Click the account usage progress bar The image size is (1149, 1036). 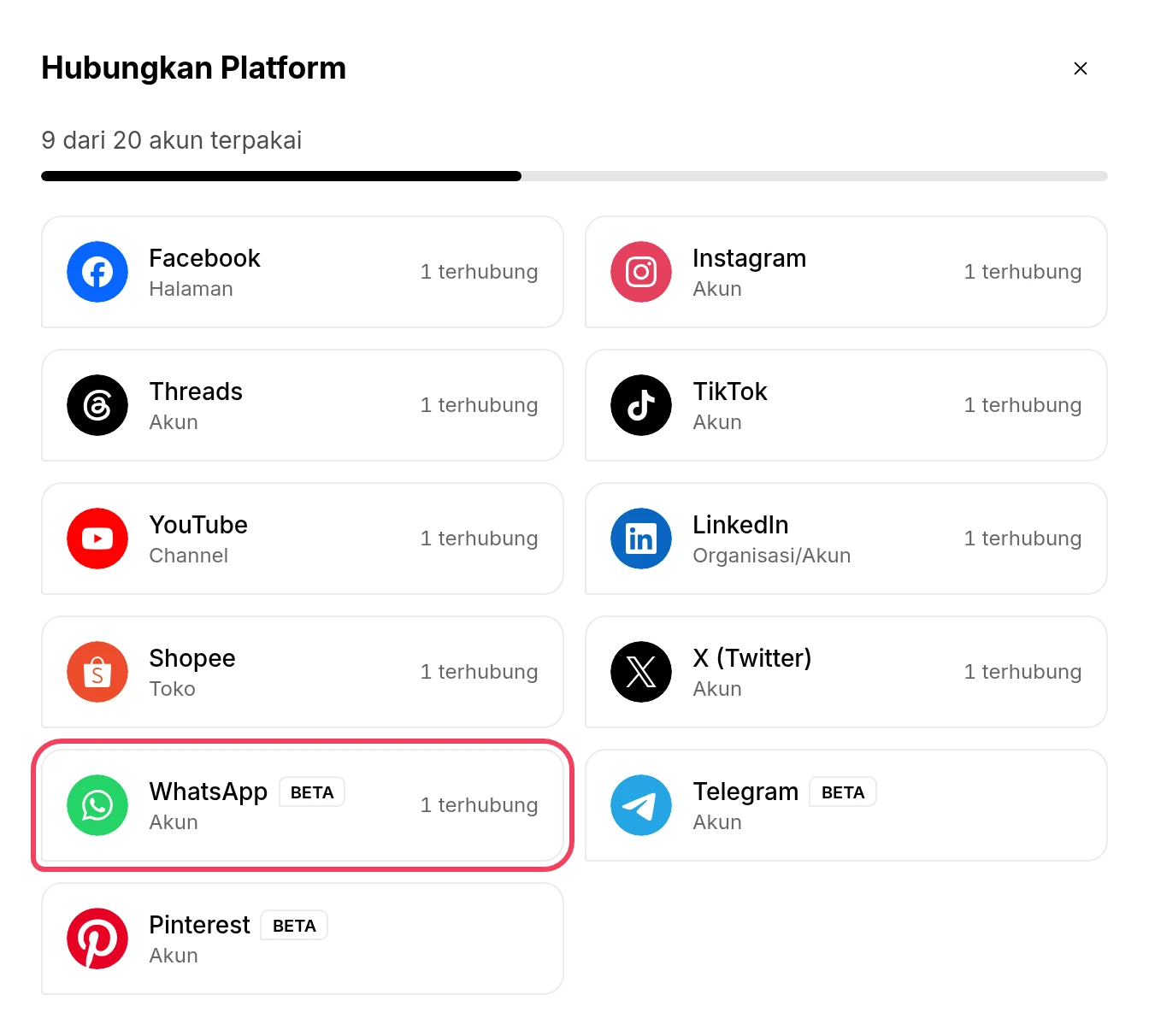[x=574, y=176]
